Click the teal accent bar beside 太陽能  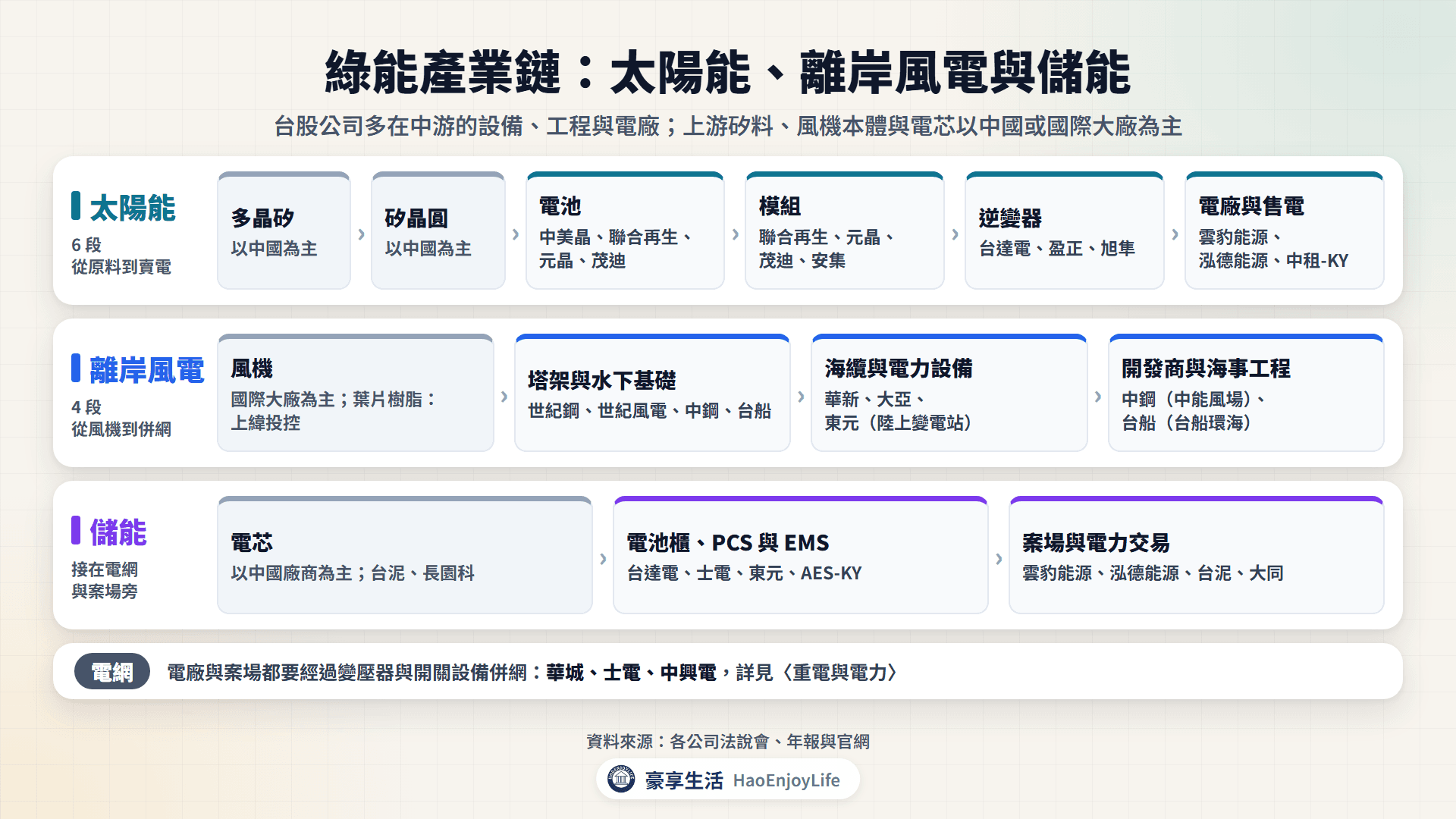tap(76, 206)
